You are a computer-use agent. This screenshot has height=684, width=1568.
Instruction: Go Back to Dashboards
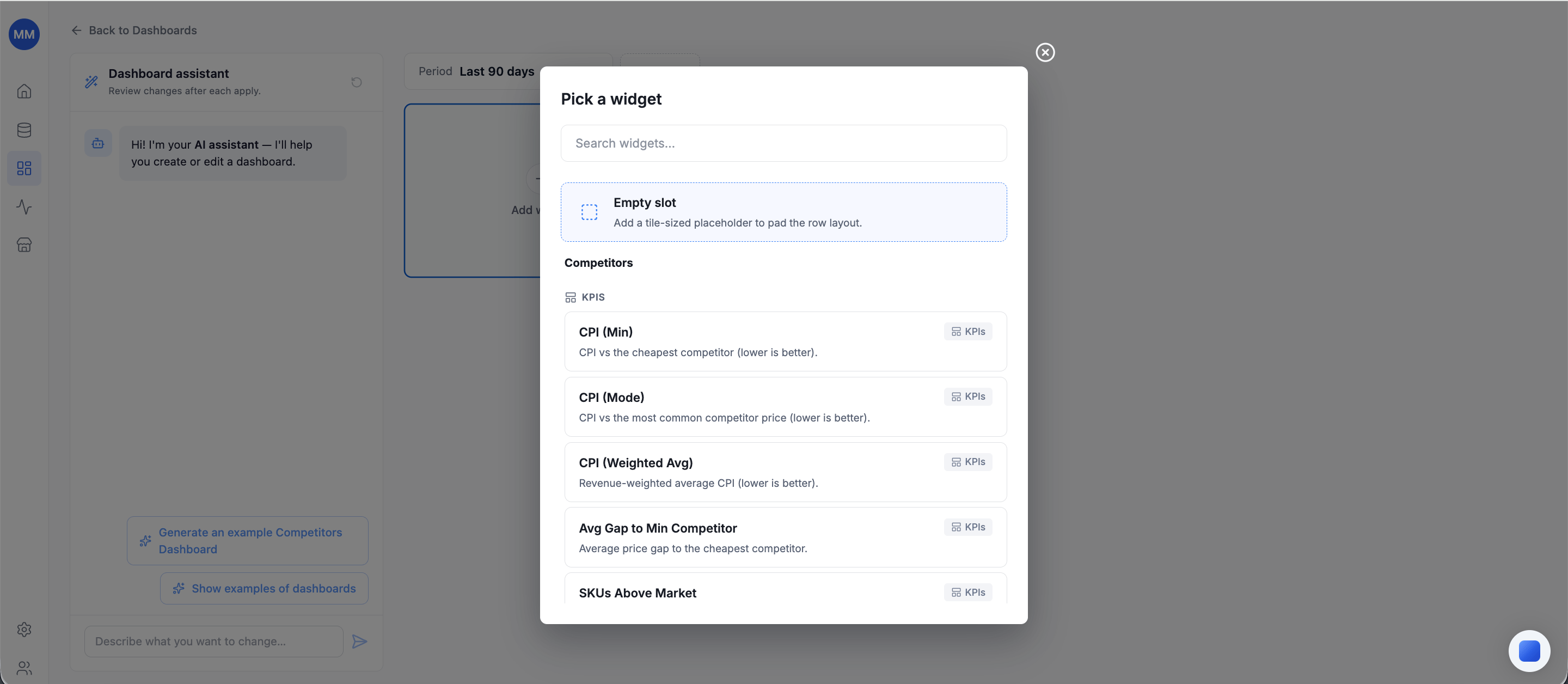[134, 30]
